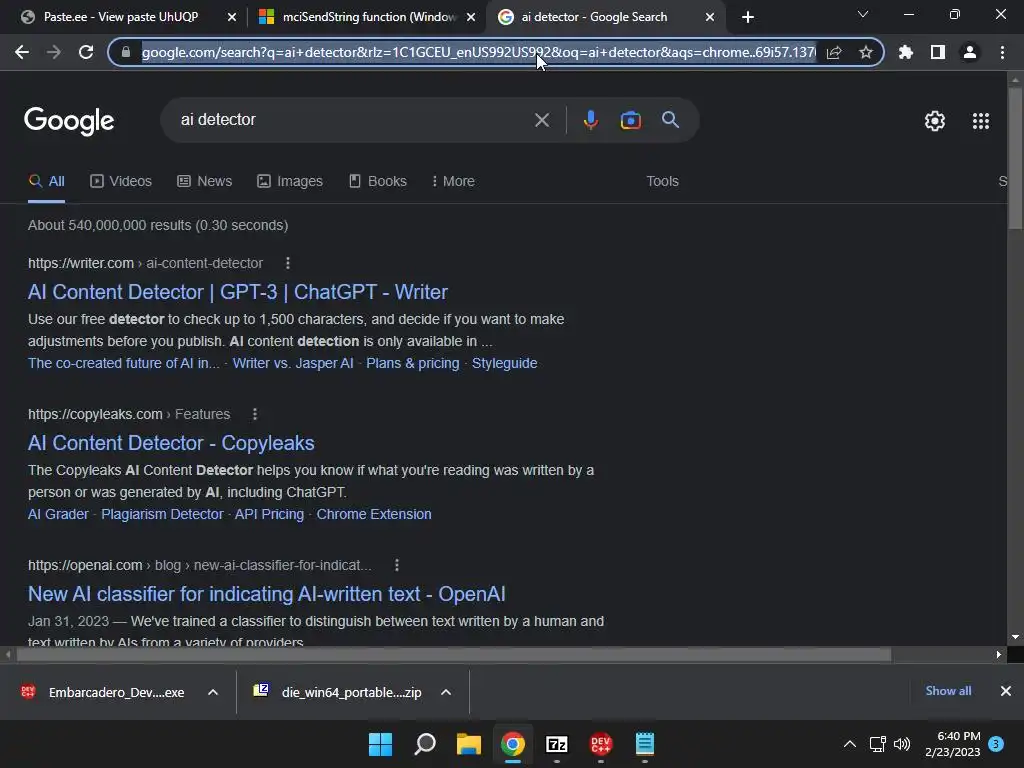Share this page from the address bar
The height and width of the screenshot is (768, 1024).
[x=834, y=52]
